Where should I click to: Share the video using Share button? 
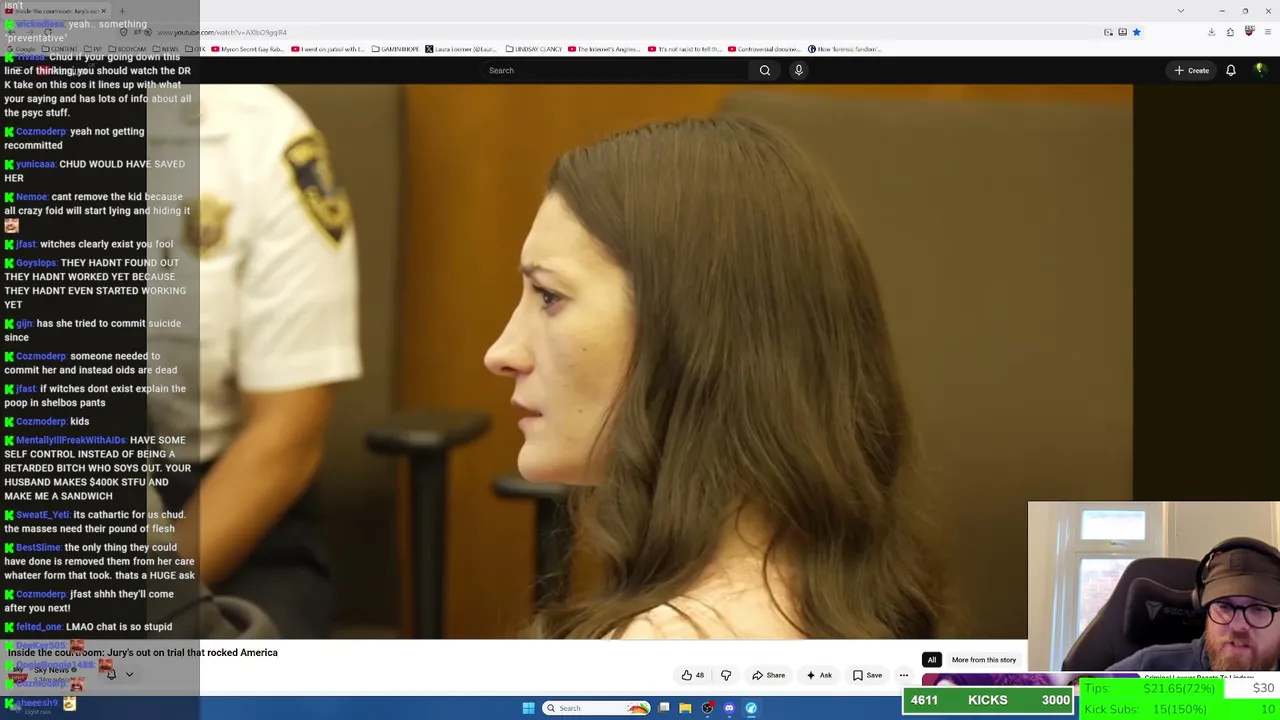769,675
